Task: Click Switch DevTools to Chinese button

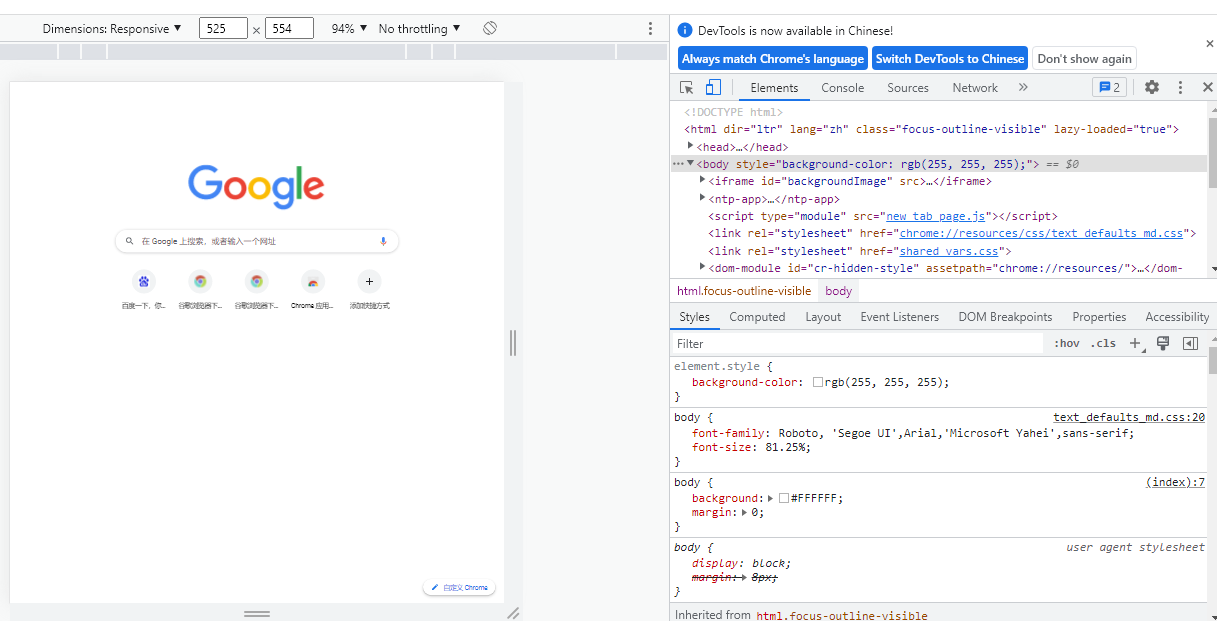Action: point(950,59)
